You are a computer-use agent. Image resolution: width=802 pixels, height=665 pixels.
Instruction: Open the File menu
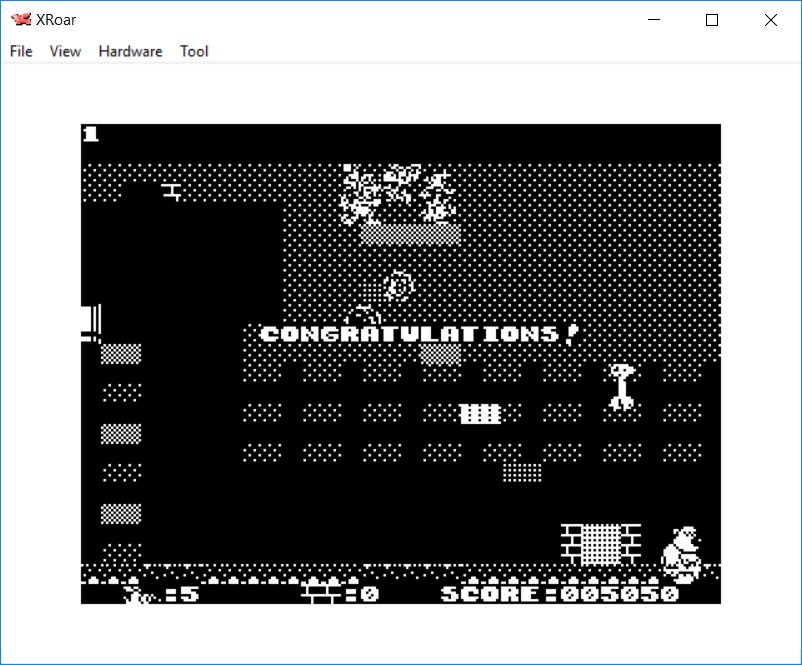[21, 51]
